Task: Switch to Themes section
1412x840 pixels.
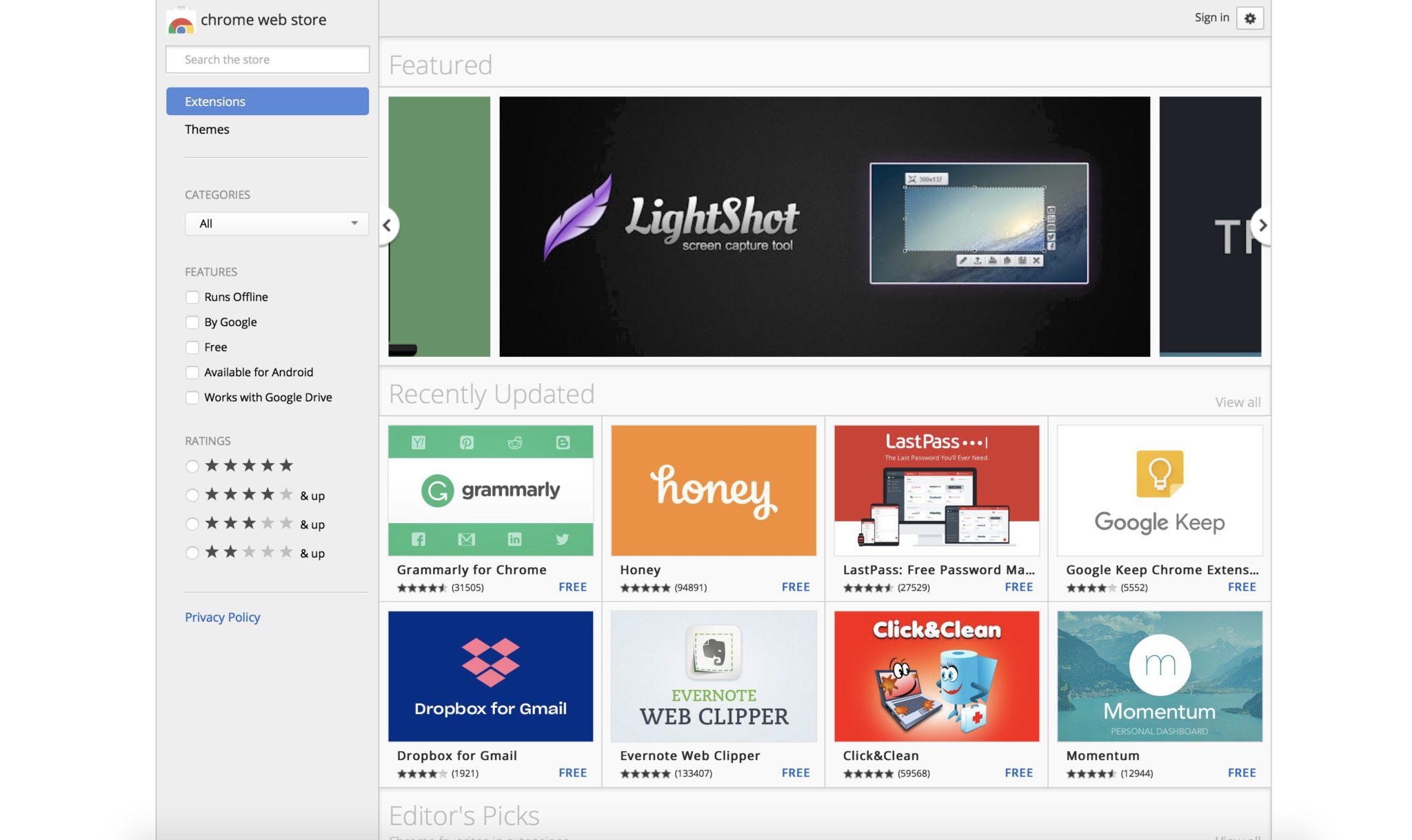Action: (207, 130)
